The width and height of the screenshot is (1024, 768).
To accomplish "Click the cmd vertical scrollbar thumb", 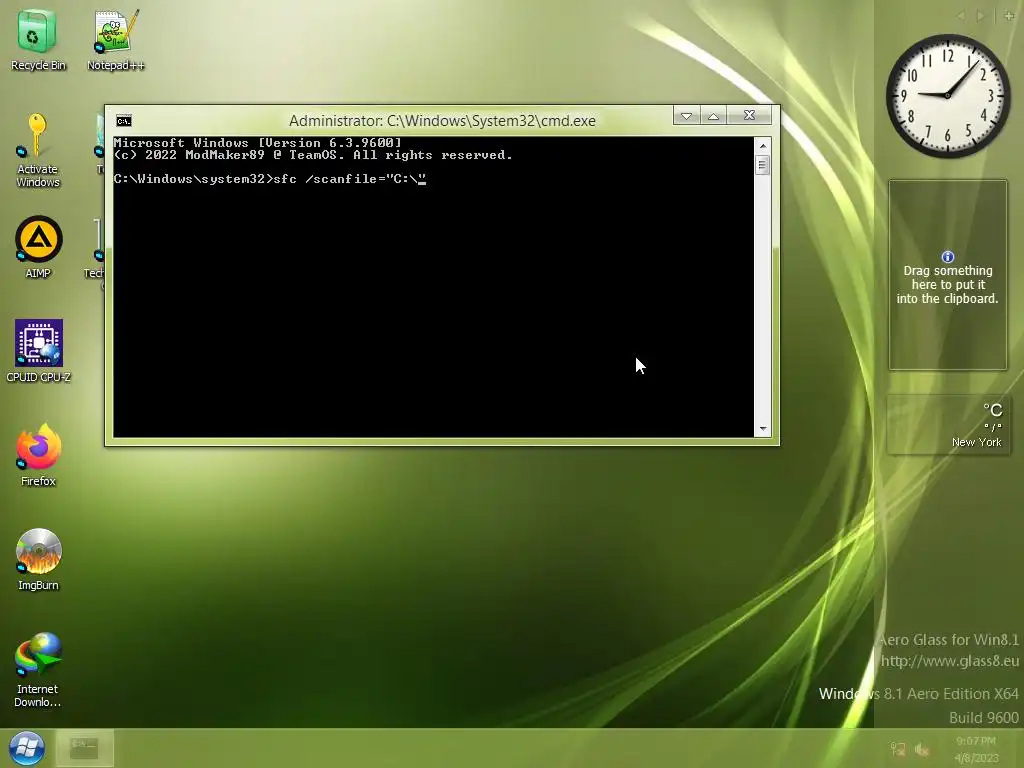I will tap(762, 165).
